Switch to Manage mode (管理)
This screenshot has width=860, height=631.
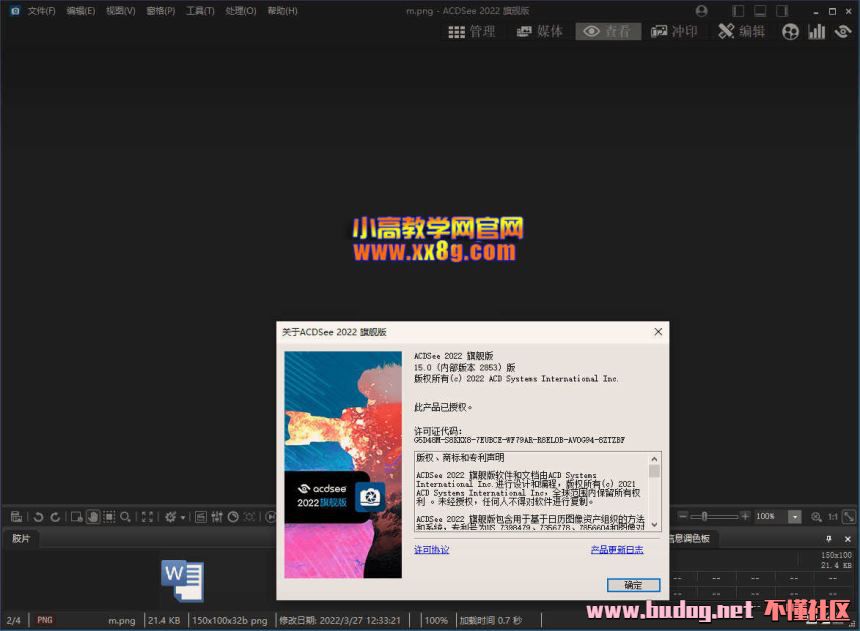(x=472, y=31)
